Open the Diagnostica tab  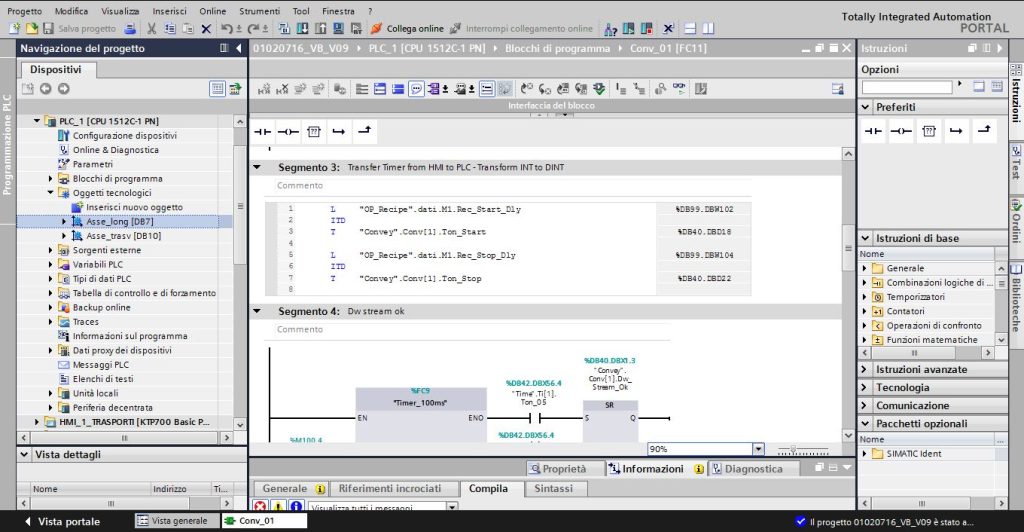[x=754, y=469]
